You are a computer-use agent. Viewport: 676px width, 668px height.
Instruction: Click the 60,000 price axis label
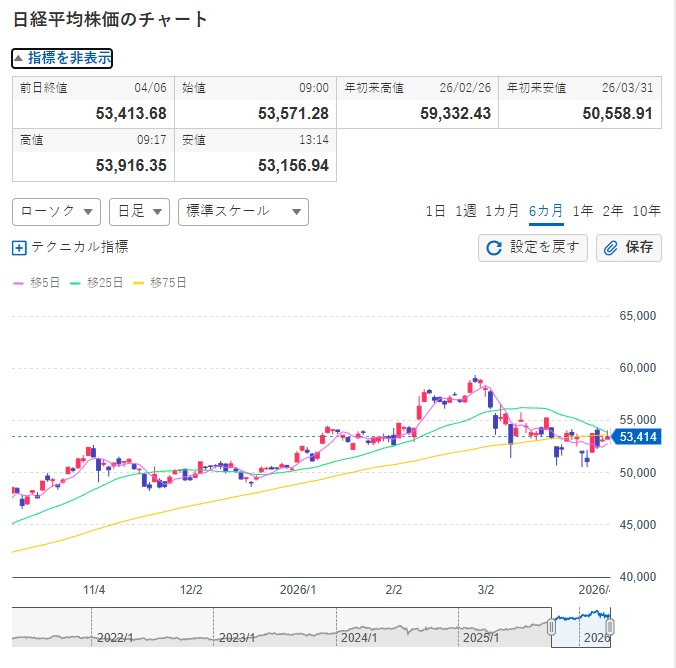pyautogui.click(x=638, y=368)
